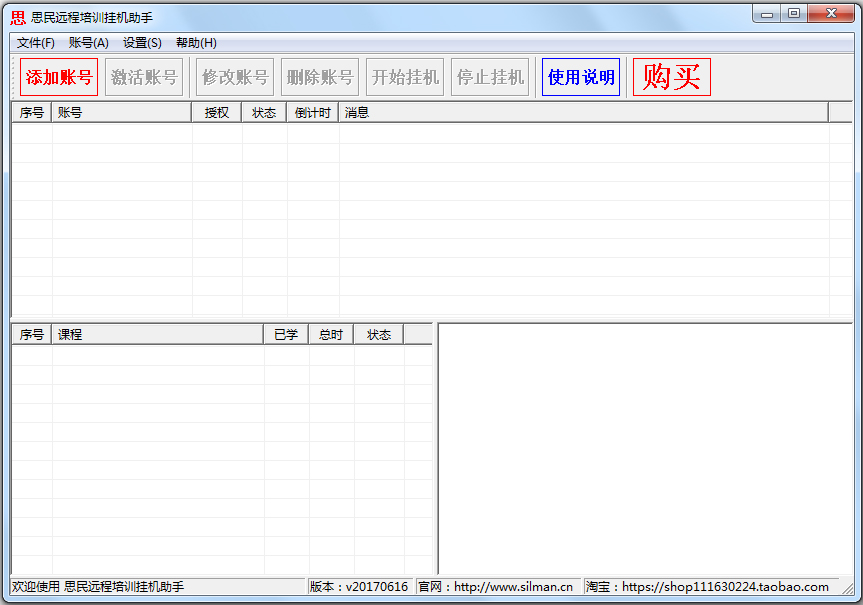Image resolution: width=863 pixels, height=605 pixels.
Task: Click the 课程 column header
Action: [157, 335]
